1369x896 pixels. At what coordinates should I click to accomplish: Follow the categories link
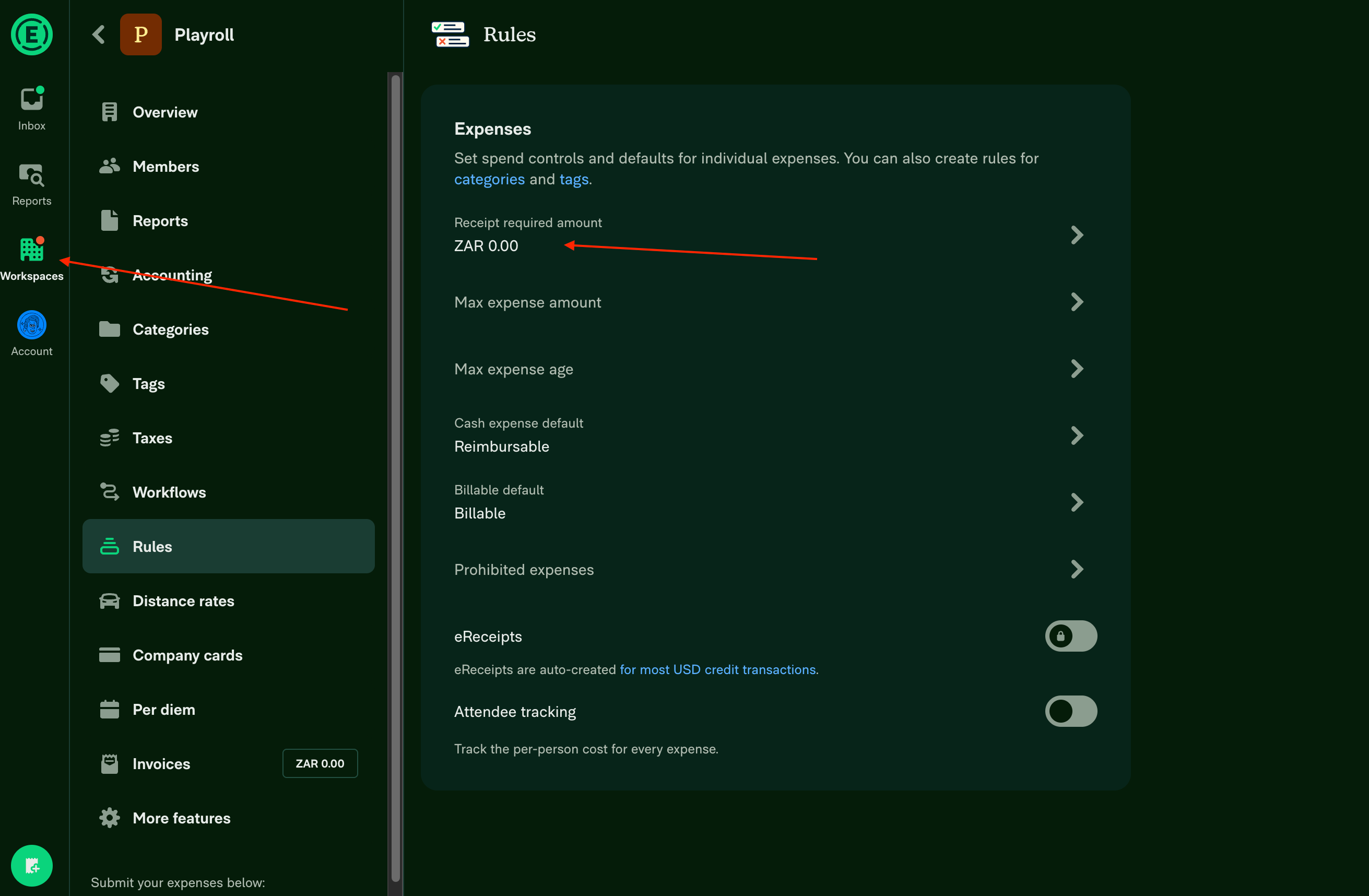[x=489, y=180]
